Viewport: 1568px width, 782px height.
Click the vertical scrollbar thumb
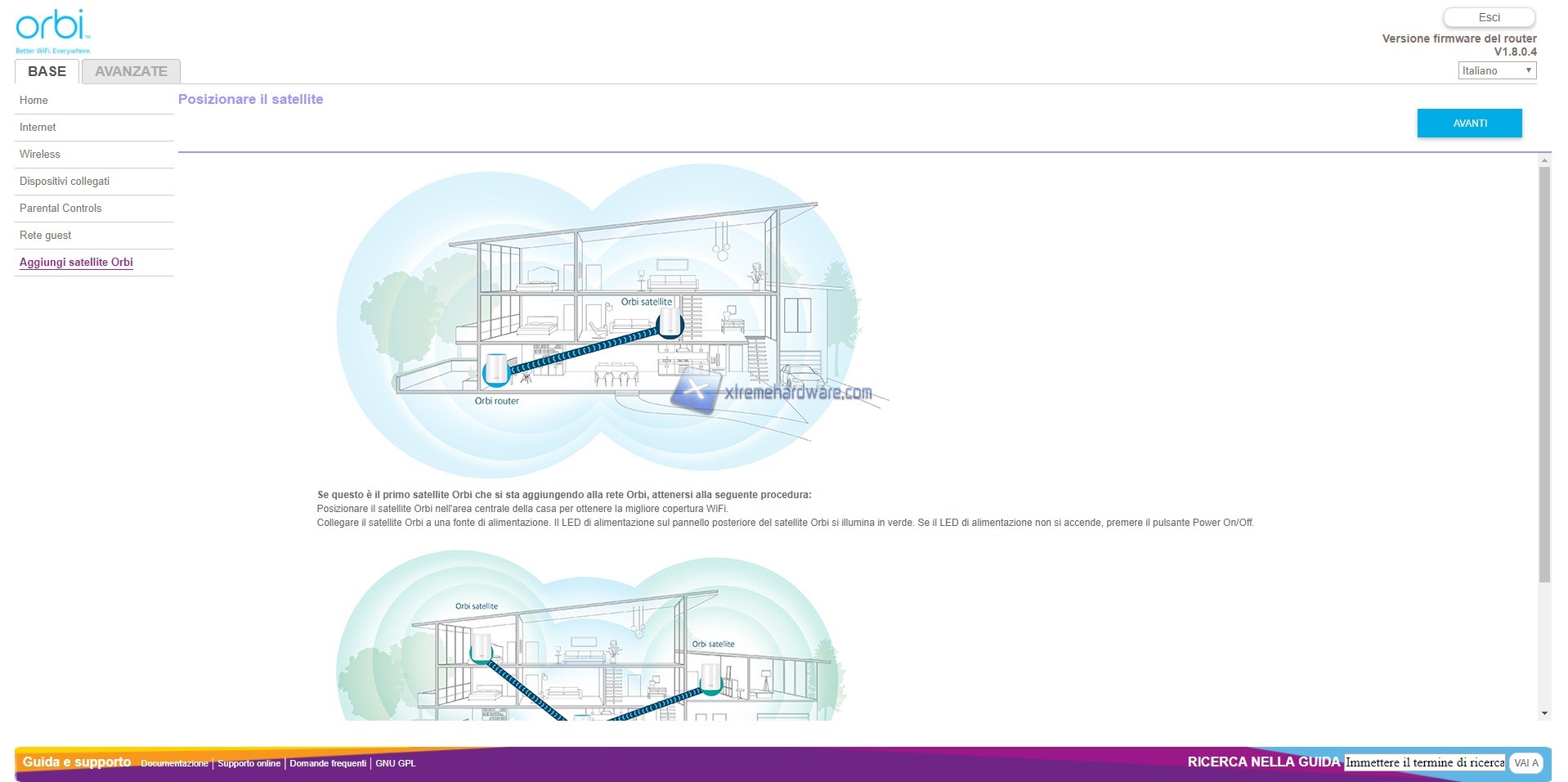coord(1544,375)
